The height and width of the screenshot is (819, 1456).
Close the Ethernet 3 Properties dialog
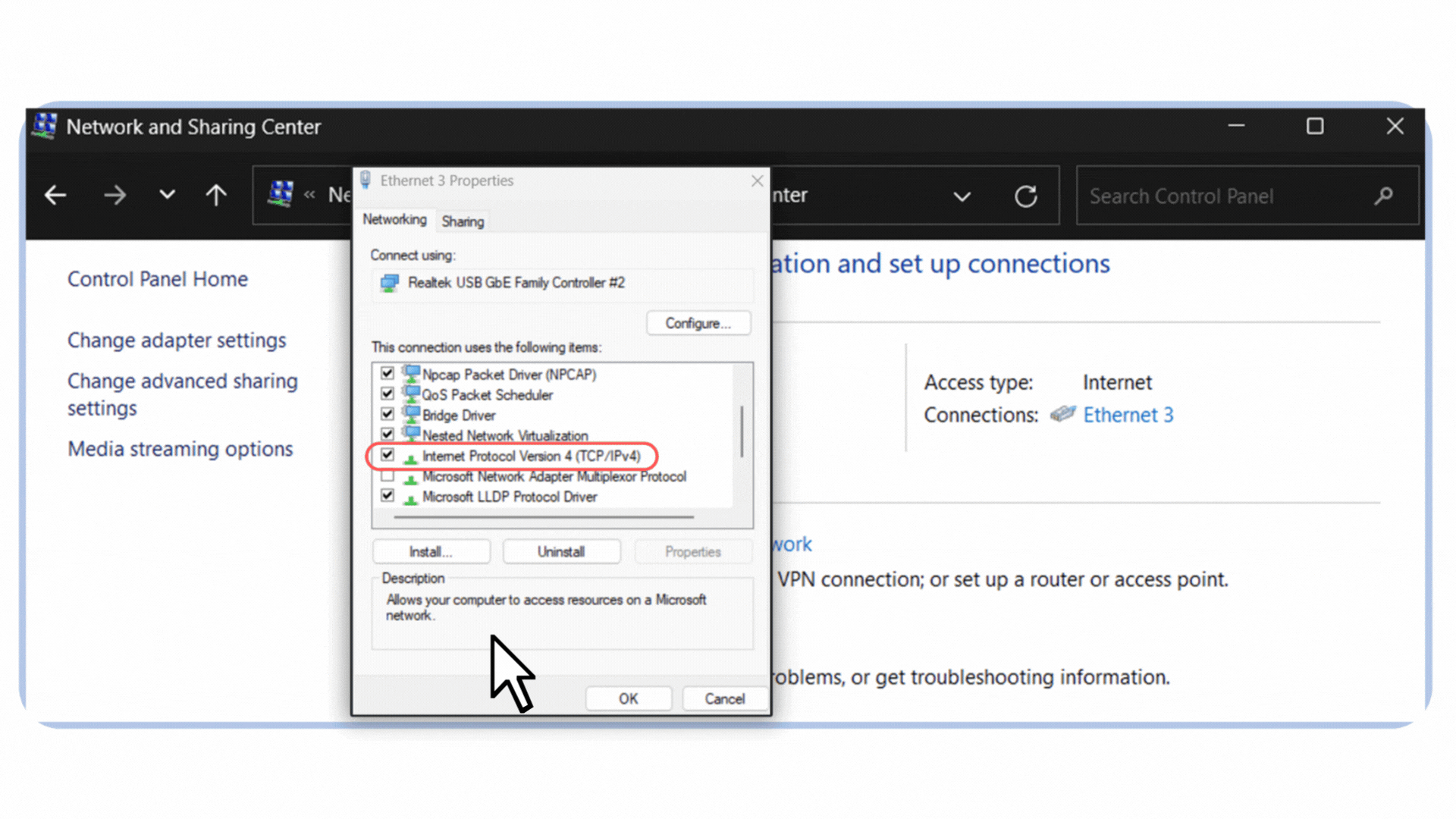point(757,180)
